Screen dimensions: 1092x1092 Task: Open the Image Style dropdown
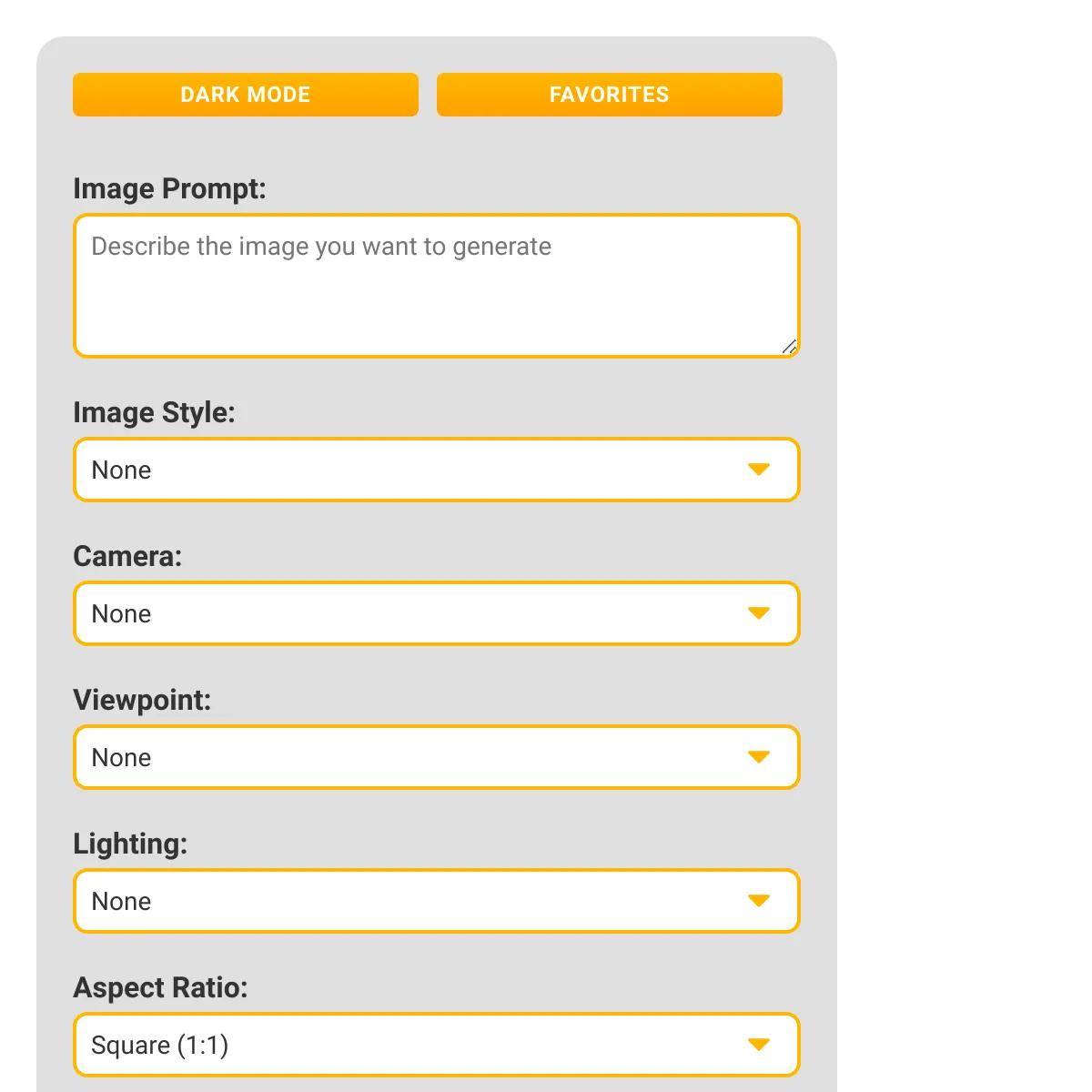pyautogui.click(x=437, y=470)
